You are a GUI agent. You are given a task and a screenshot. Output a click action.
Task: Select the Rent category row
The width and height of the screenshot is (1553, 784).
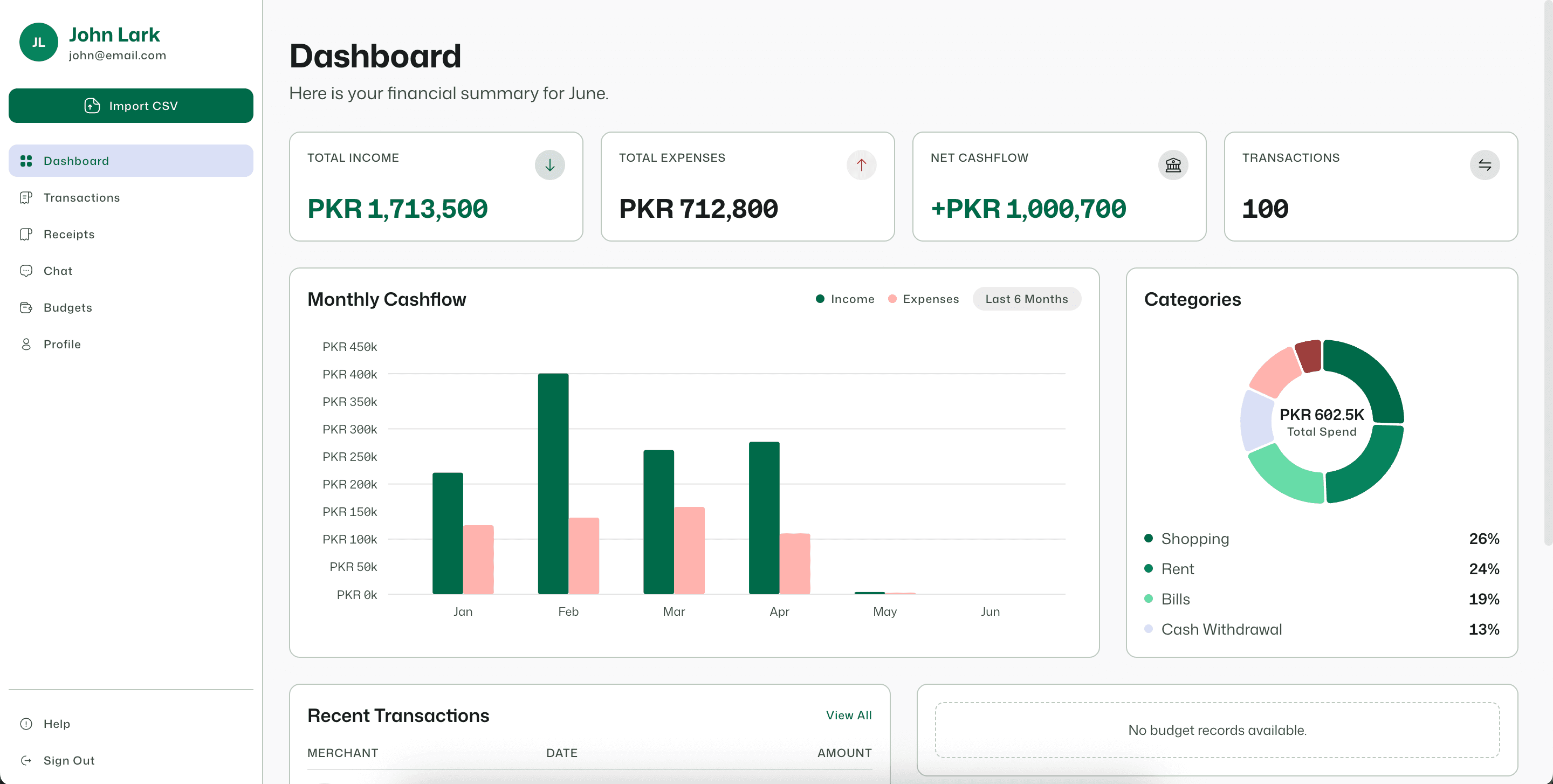[x=1322, y=569]
